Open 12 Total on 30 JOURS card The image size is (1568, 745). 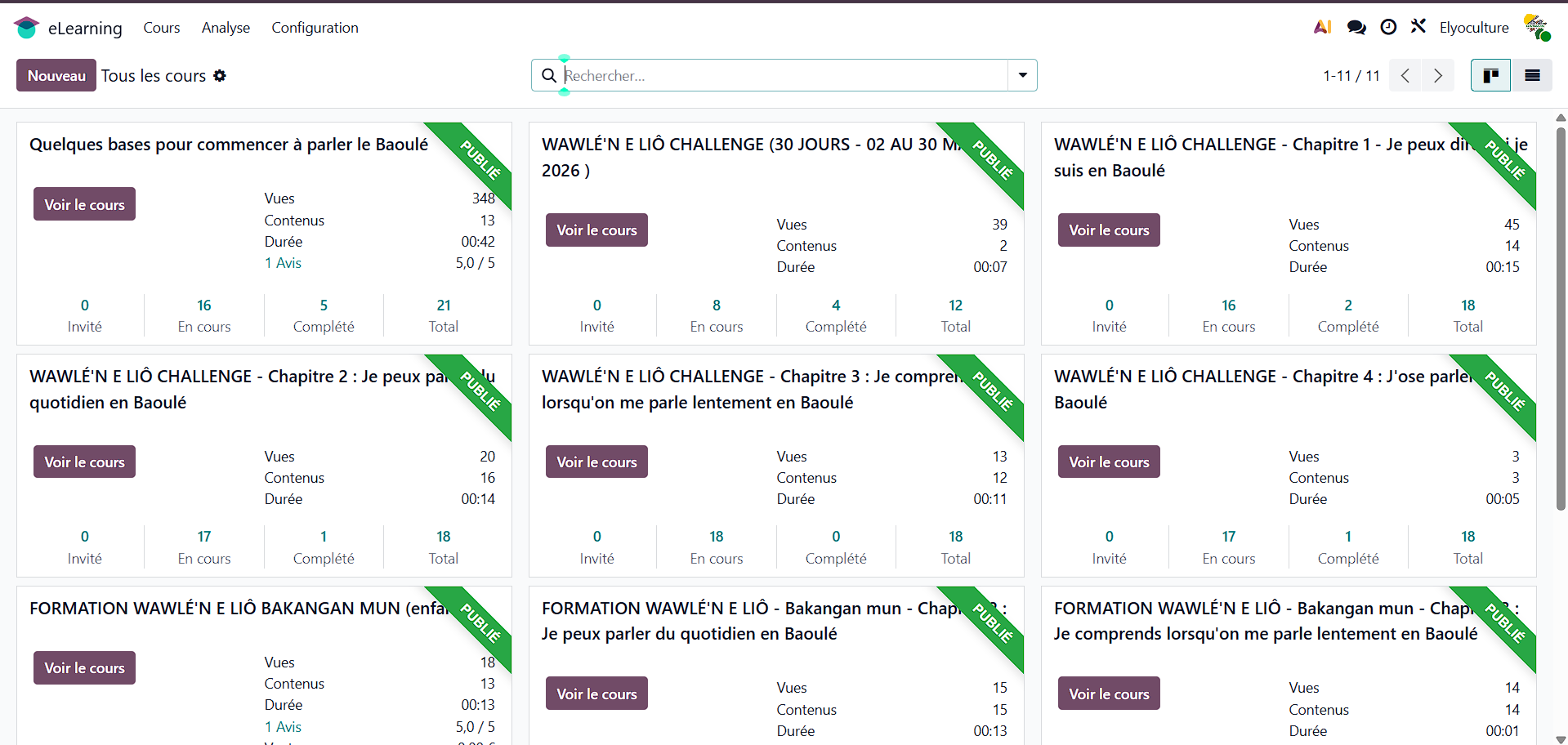tap(956, 315)
